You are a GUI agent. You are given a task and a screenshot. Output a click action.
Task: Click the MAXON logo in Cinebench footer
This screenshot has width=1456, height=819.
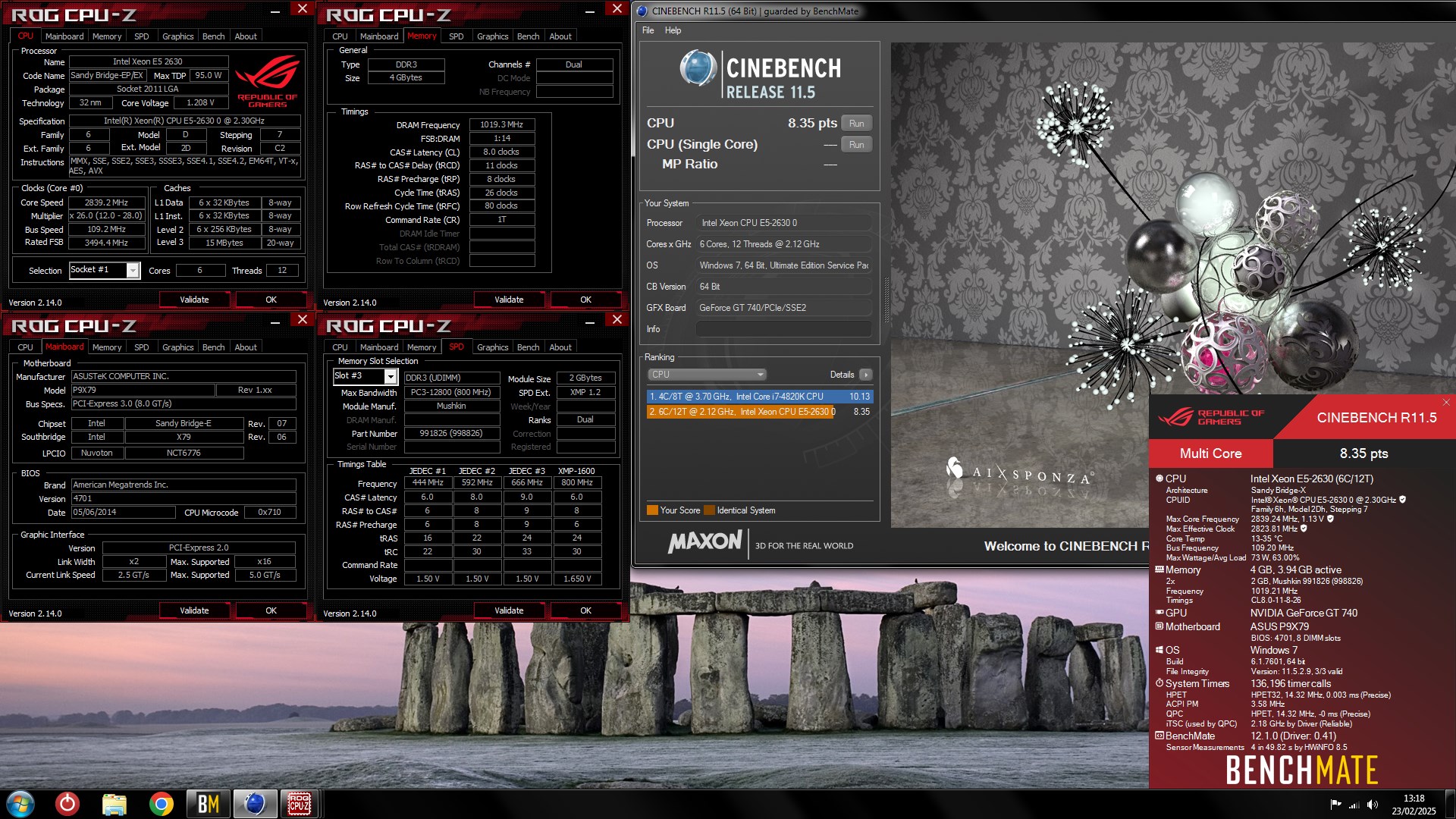coord(704,541)
